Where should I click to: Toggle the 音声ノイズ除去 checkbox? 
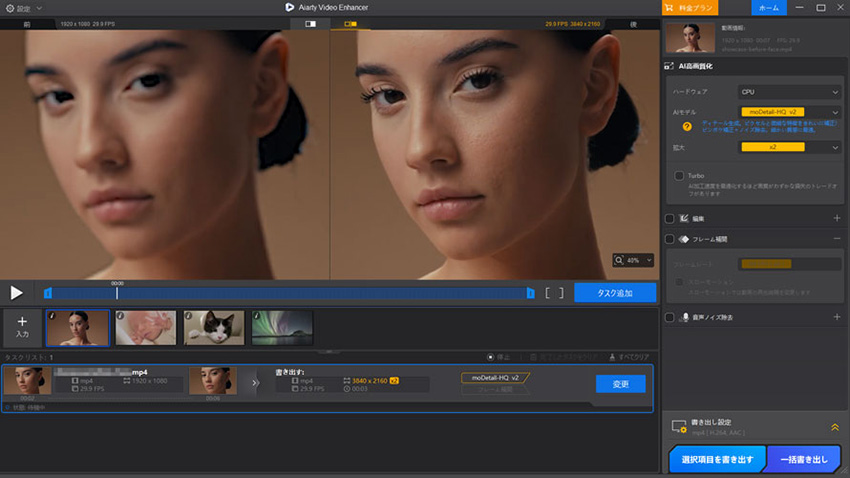[670, 317]
